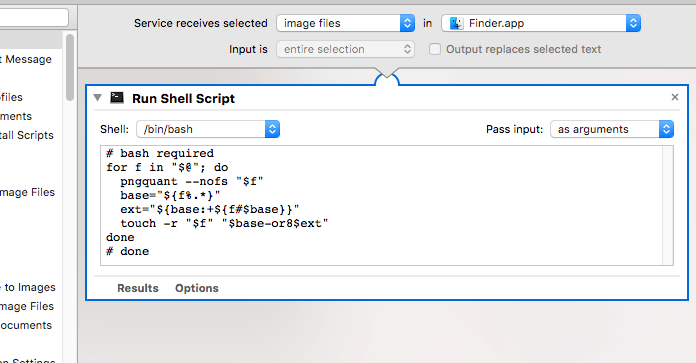
Task: Enable 'Output replaces selected text' checkbox
Action: click(435, 49)
